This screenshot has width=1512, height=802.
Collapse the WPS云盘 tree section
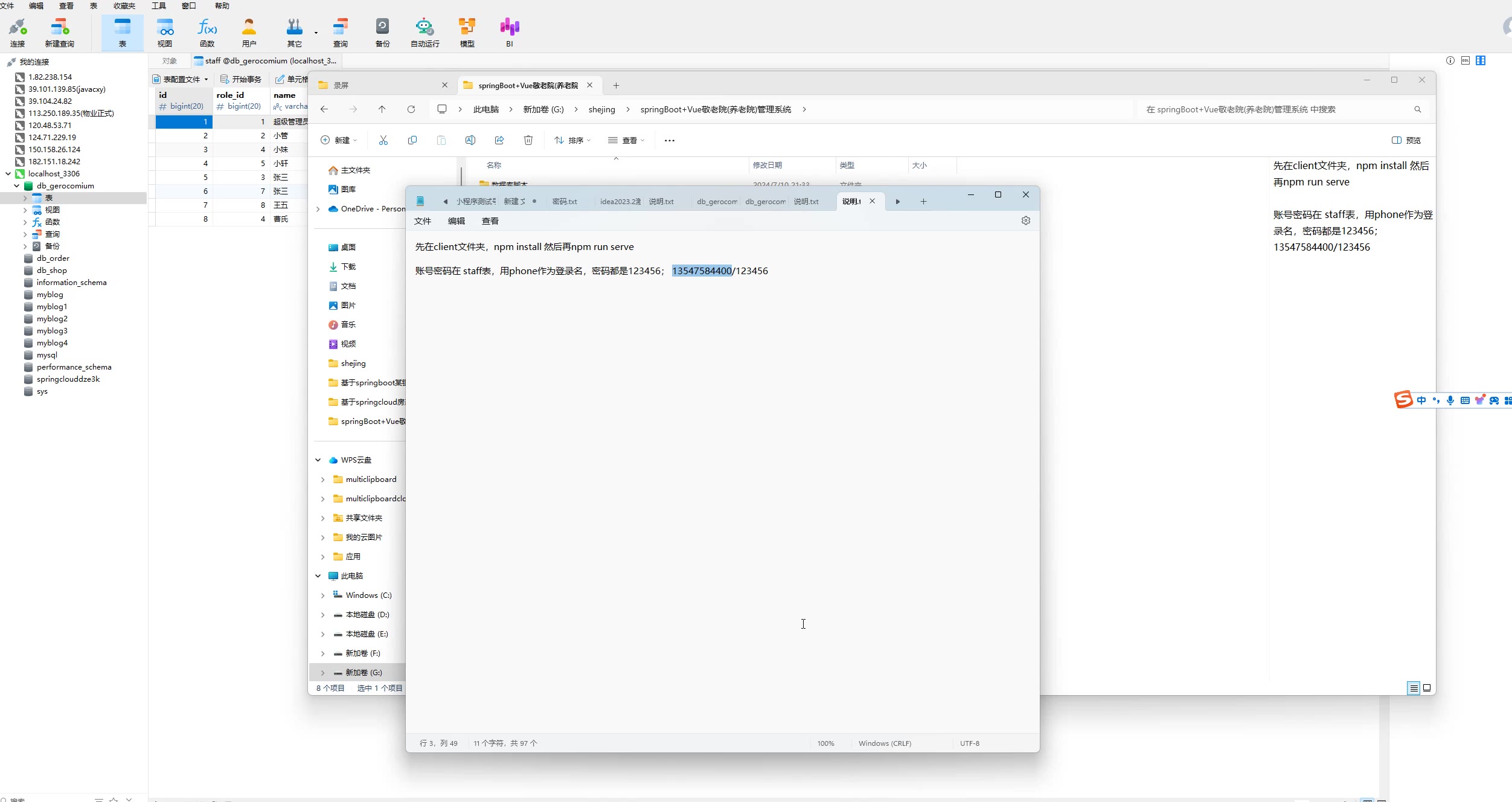pyautogui.click(x=318, y=460)
